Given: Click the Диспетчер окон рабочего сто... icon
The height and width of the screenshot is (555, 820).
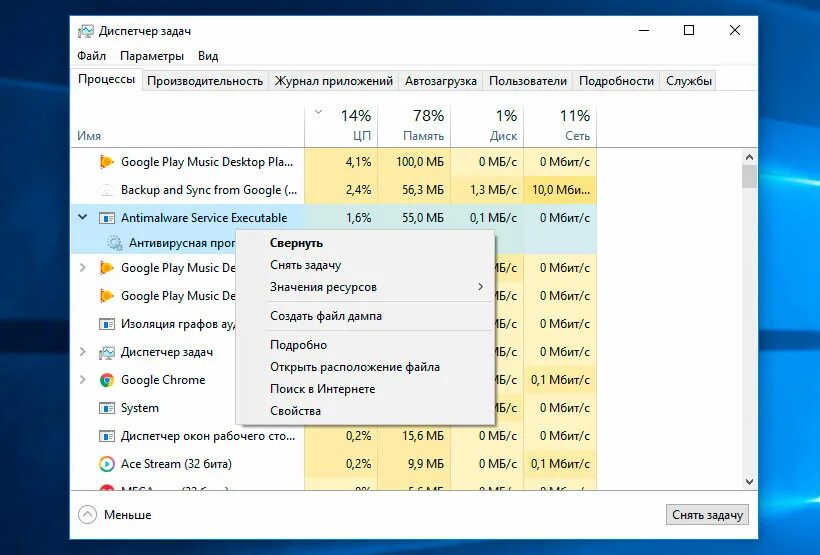Looking at the screenshot, I should [x=107, y=436].
